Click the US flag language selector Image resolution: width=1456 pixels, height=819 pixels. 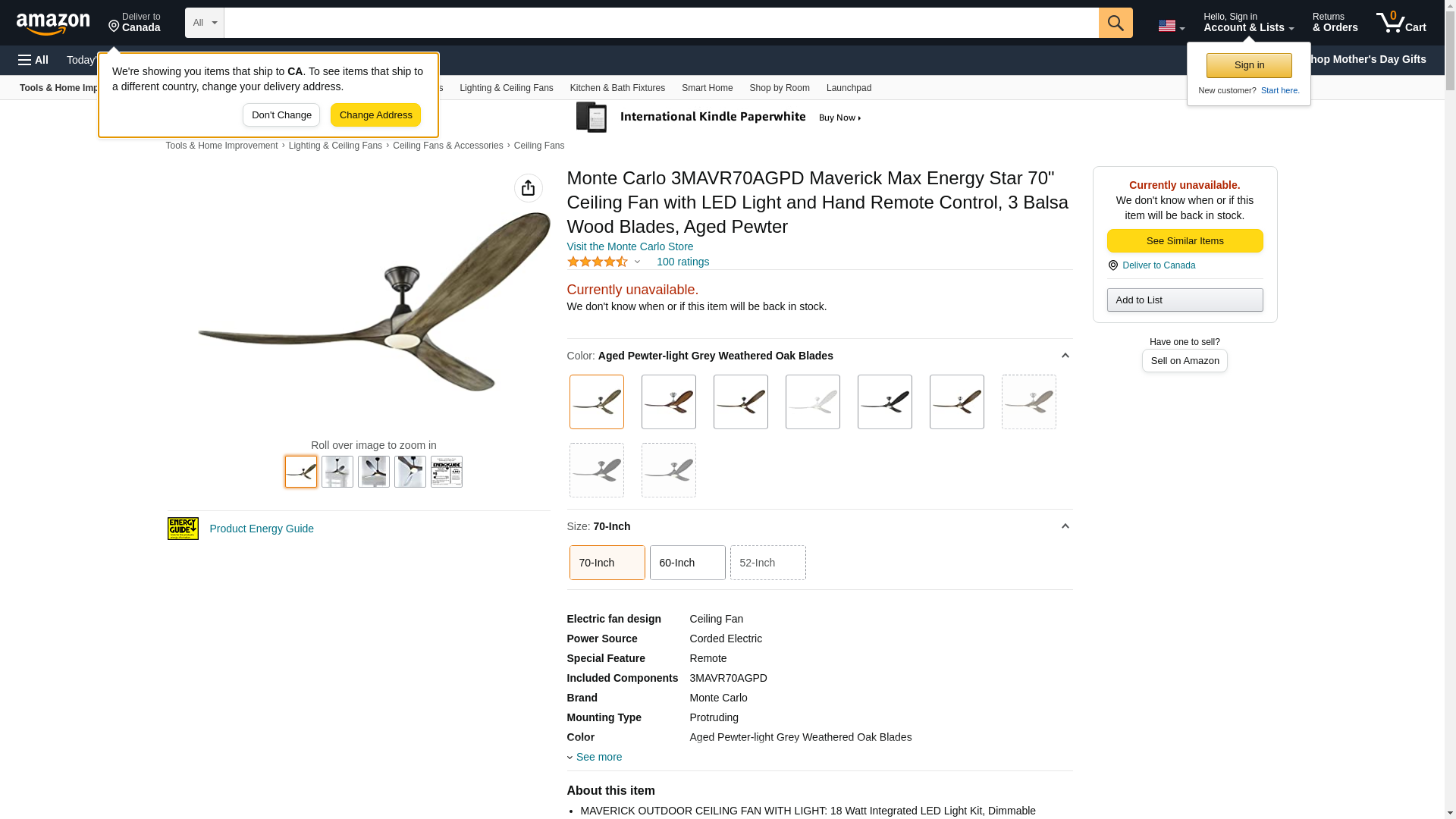(1171, 26)
